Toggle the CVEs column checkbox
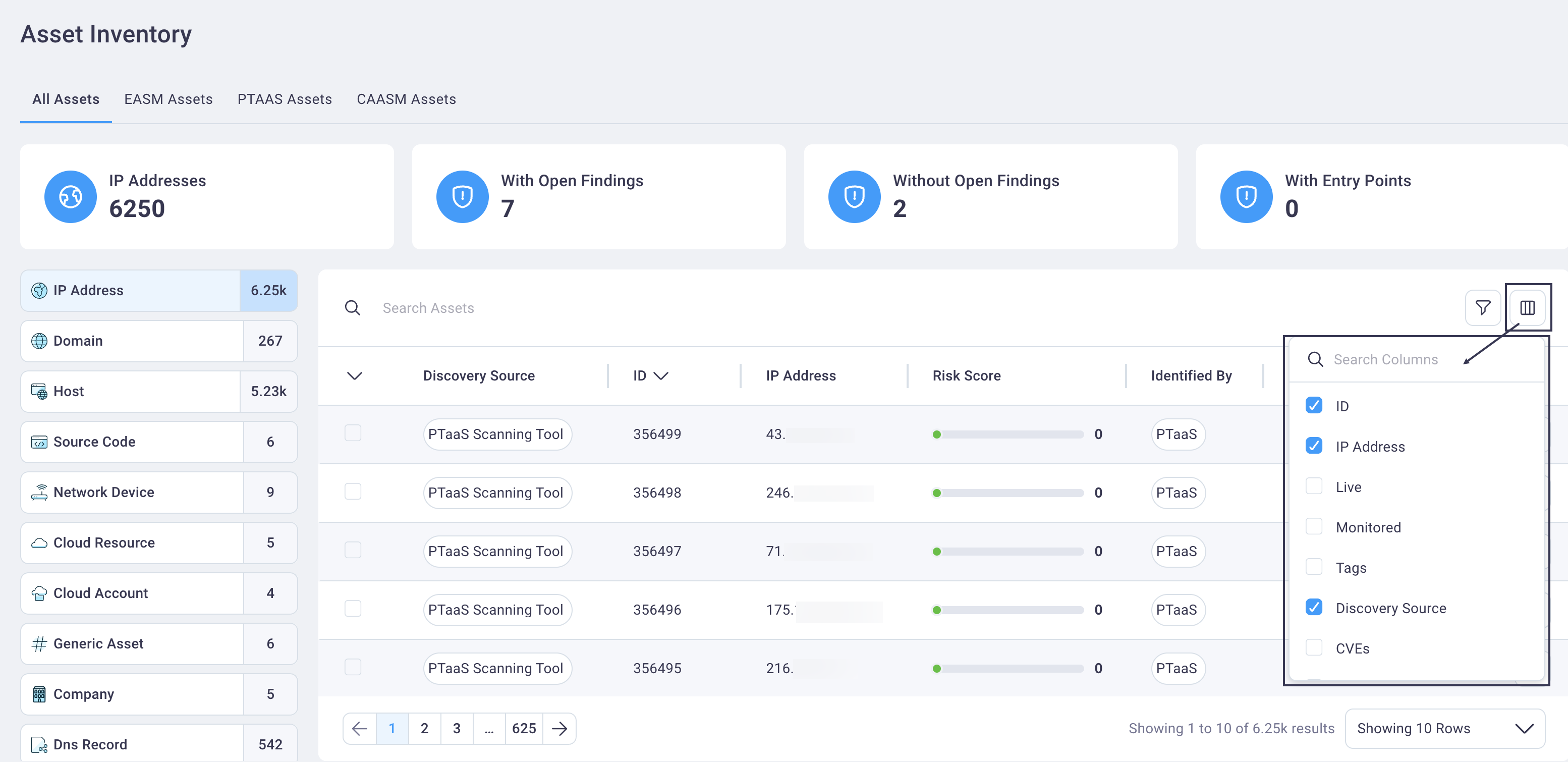 click(x=1314, y=648)
